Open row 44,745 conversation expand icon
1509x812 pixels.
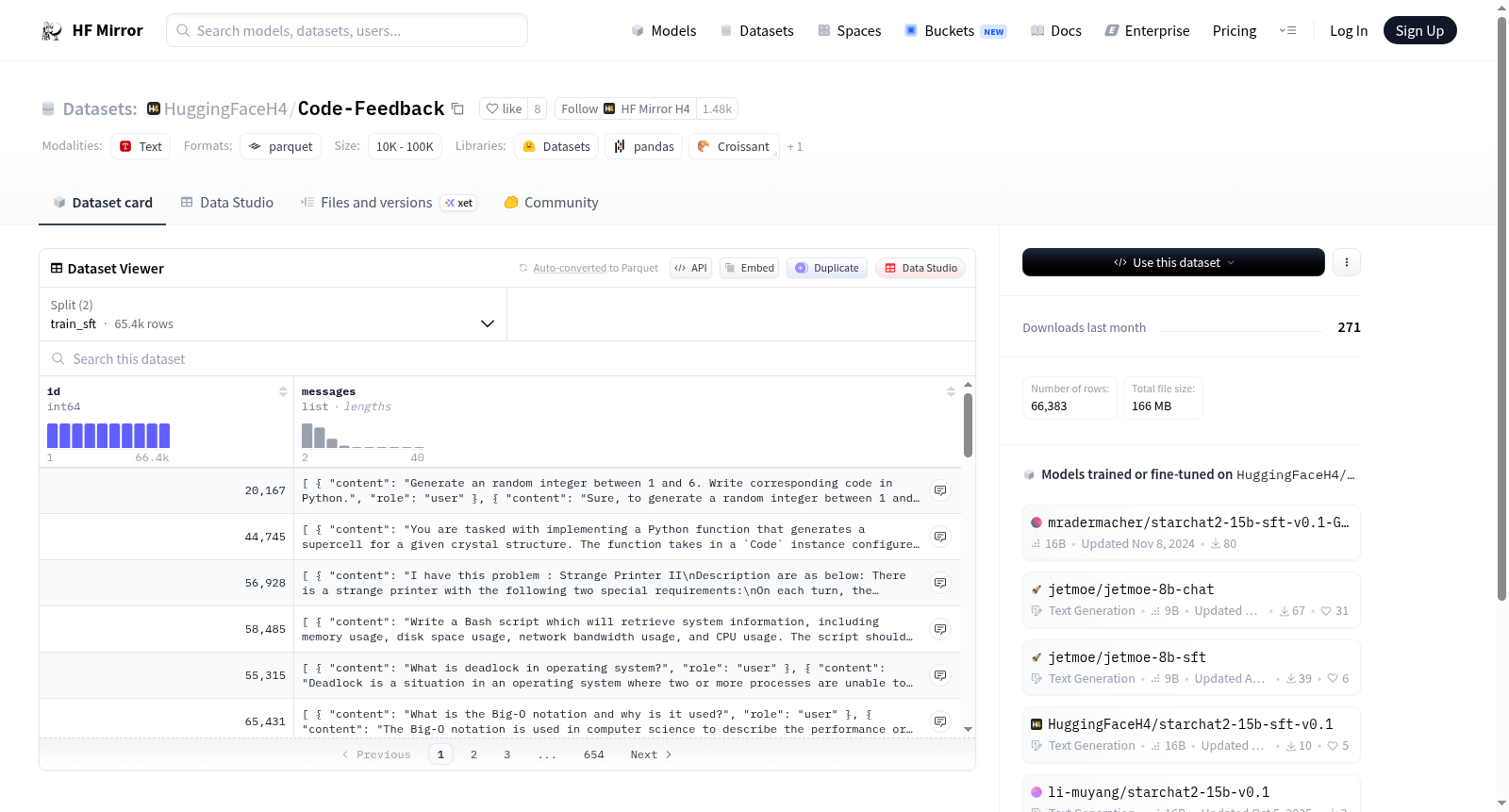pos(940,537)
